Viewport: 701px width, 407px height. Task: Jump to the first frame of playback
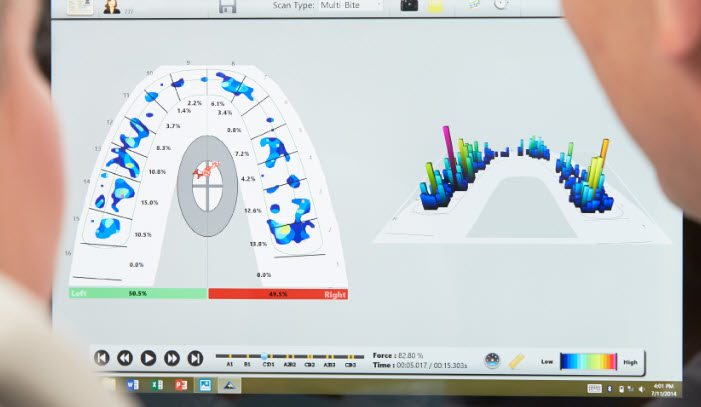click(x=102, y=358)
